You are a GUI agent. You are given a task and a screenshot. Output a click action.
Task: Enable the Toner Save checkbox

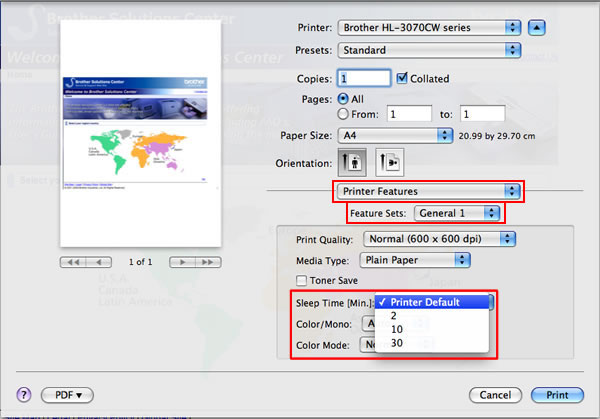(x=302, y=280)
